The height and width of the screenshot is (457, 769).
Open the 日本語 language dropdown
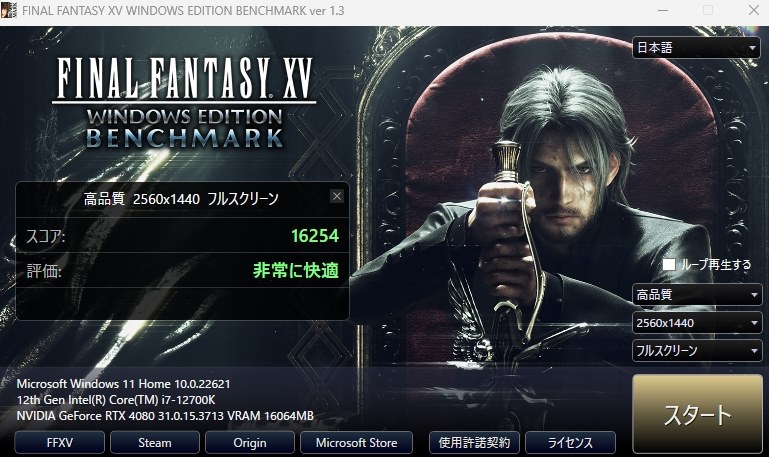pos(696,48)
